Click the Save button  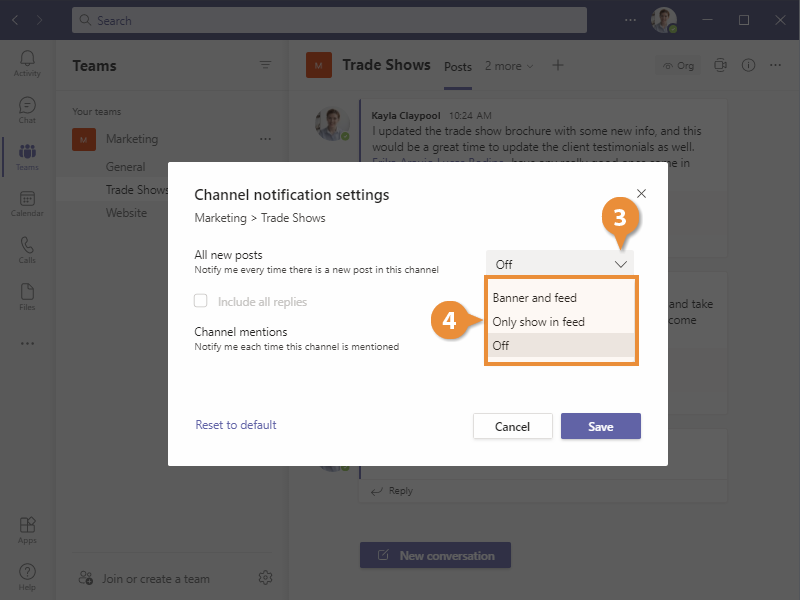(600, 426)
